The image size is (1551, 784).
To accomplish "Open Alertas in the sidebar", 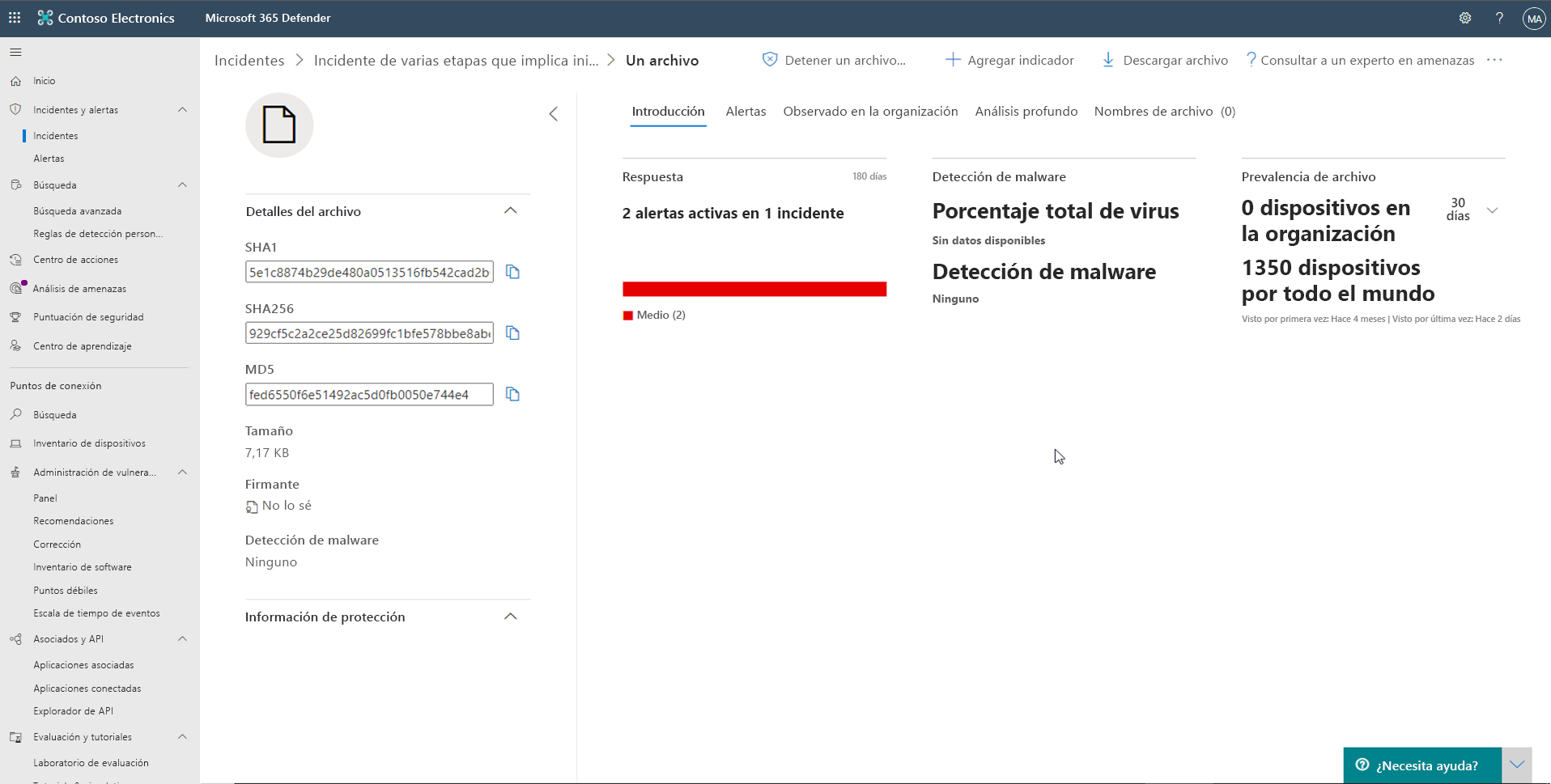I will coord(49,159).
